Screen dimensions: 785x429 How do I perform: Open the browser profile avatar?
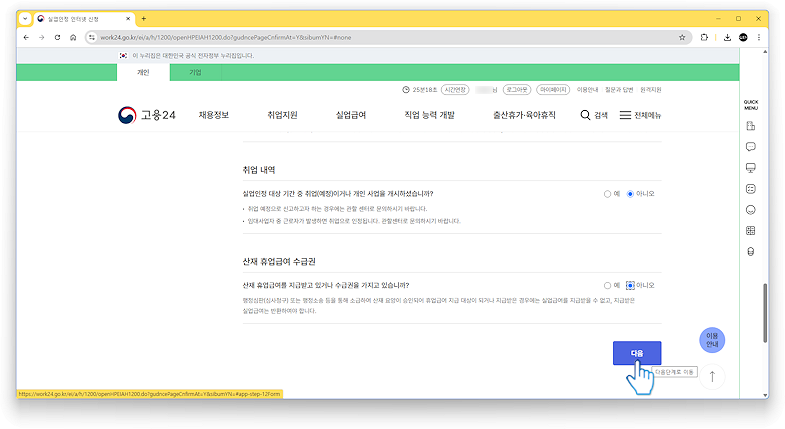[743, 38]
